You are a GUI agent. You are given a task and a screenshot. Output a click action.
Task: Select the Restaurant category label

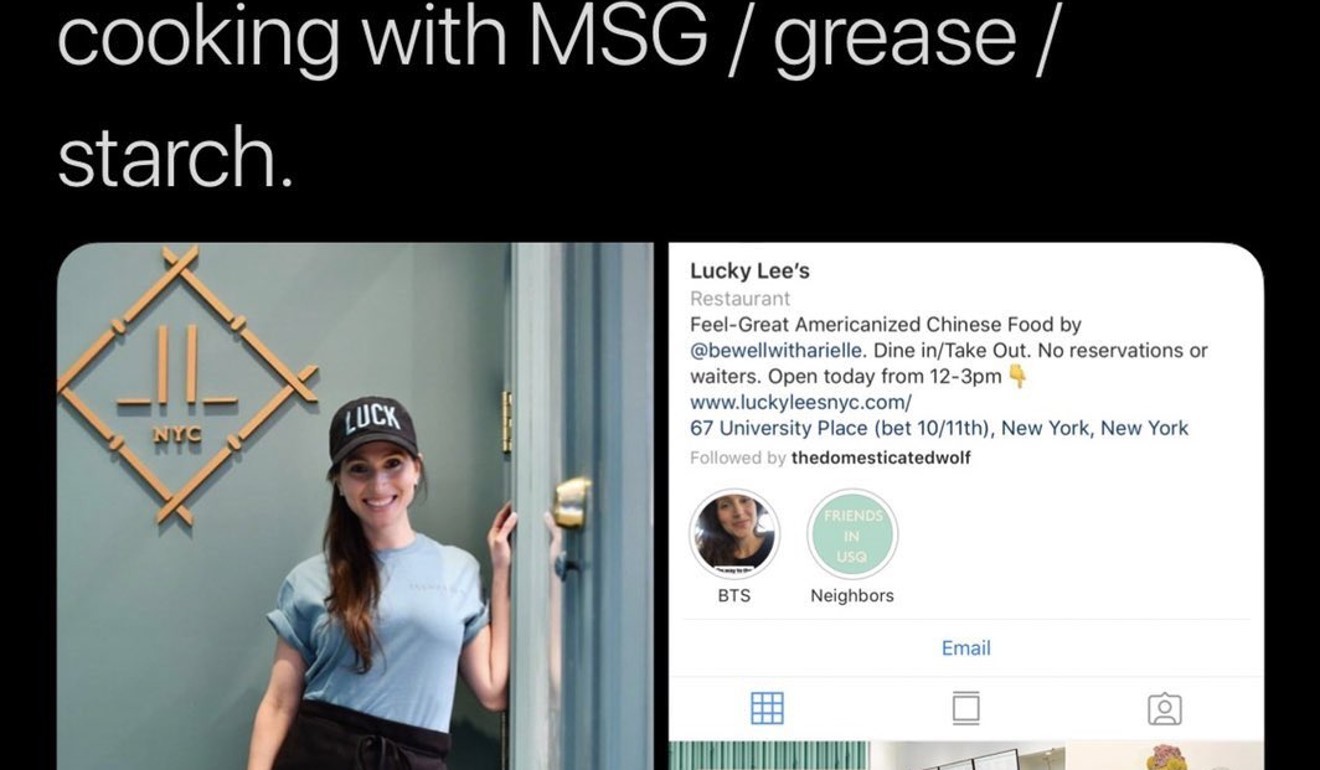click(x=740, y=298)
